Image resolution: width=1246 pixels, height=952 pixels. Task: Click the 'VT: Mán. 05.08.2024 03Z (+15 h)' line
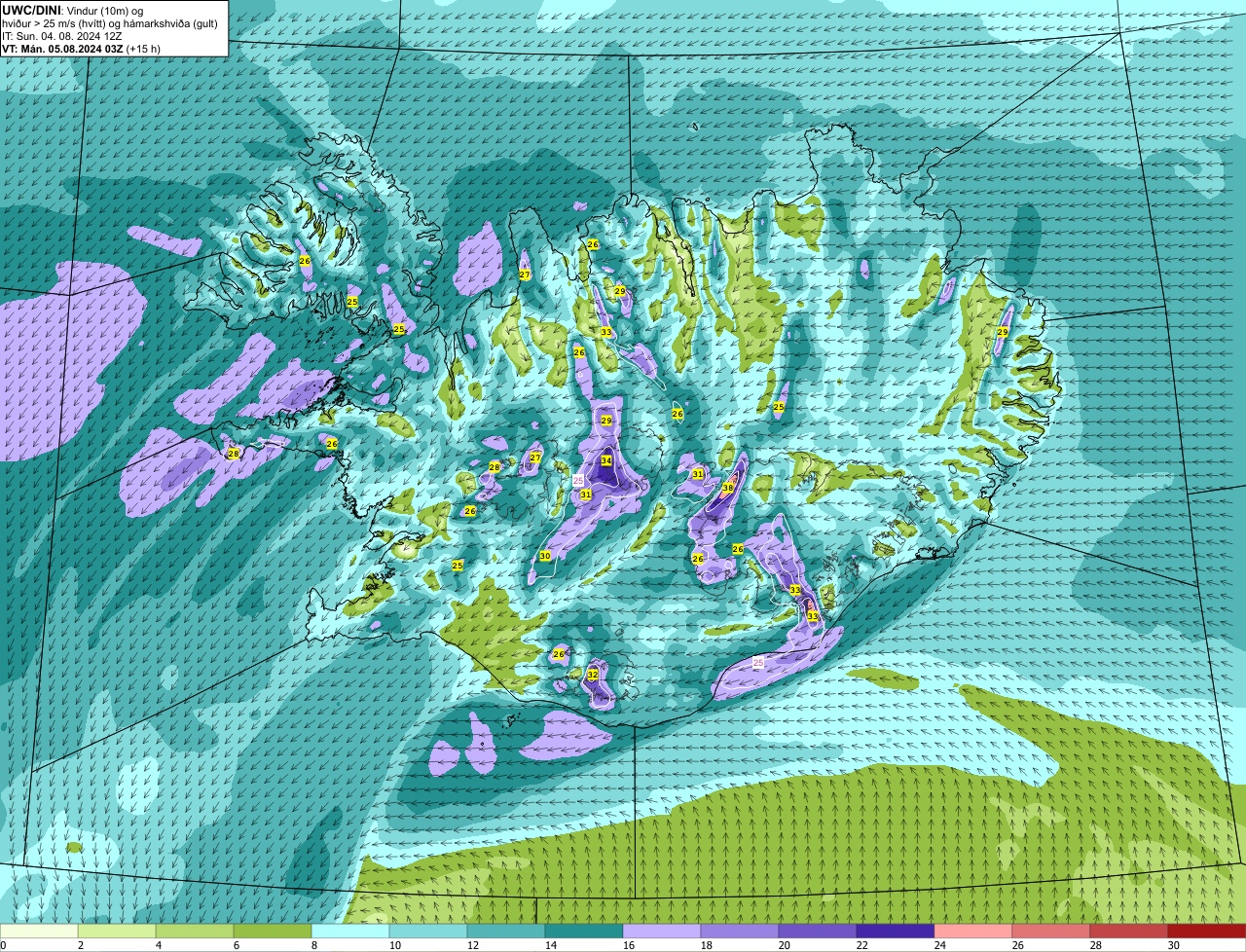point(81,48)
